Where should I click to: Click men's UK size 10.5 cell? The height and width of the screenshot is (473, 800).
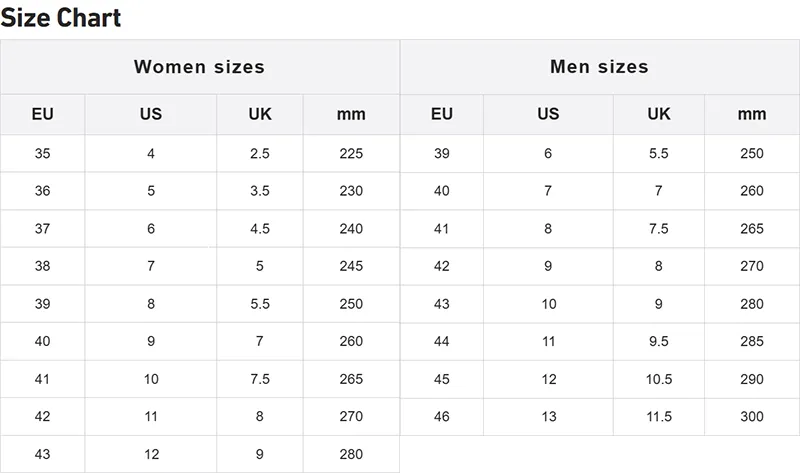658,379
